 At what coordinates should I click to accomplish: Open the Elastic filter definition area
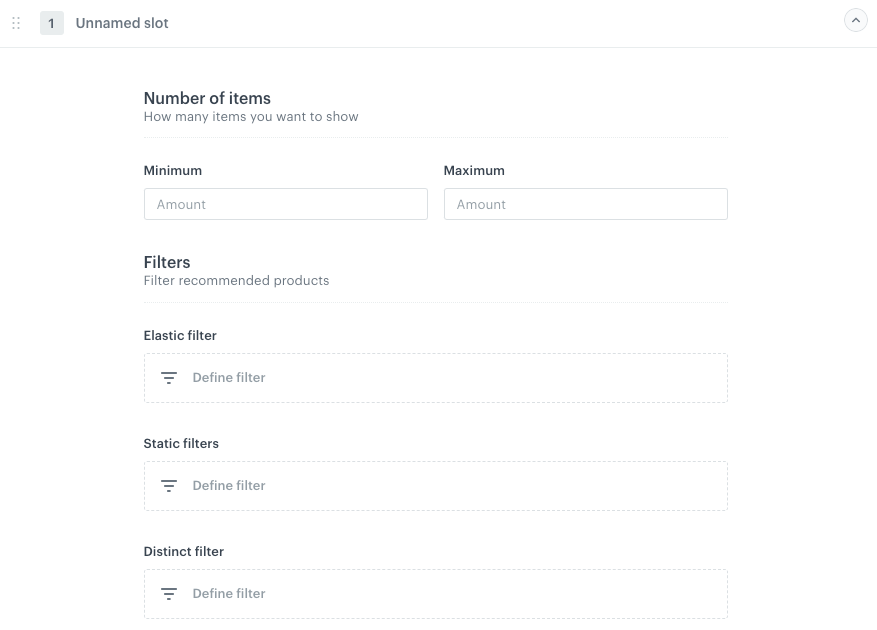[x=435, y=377]
